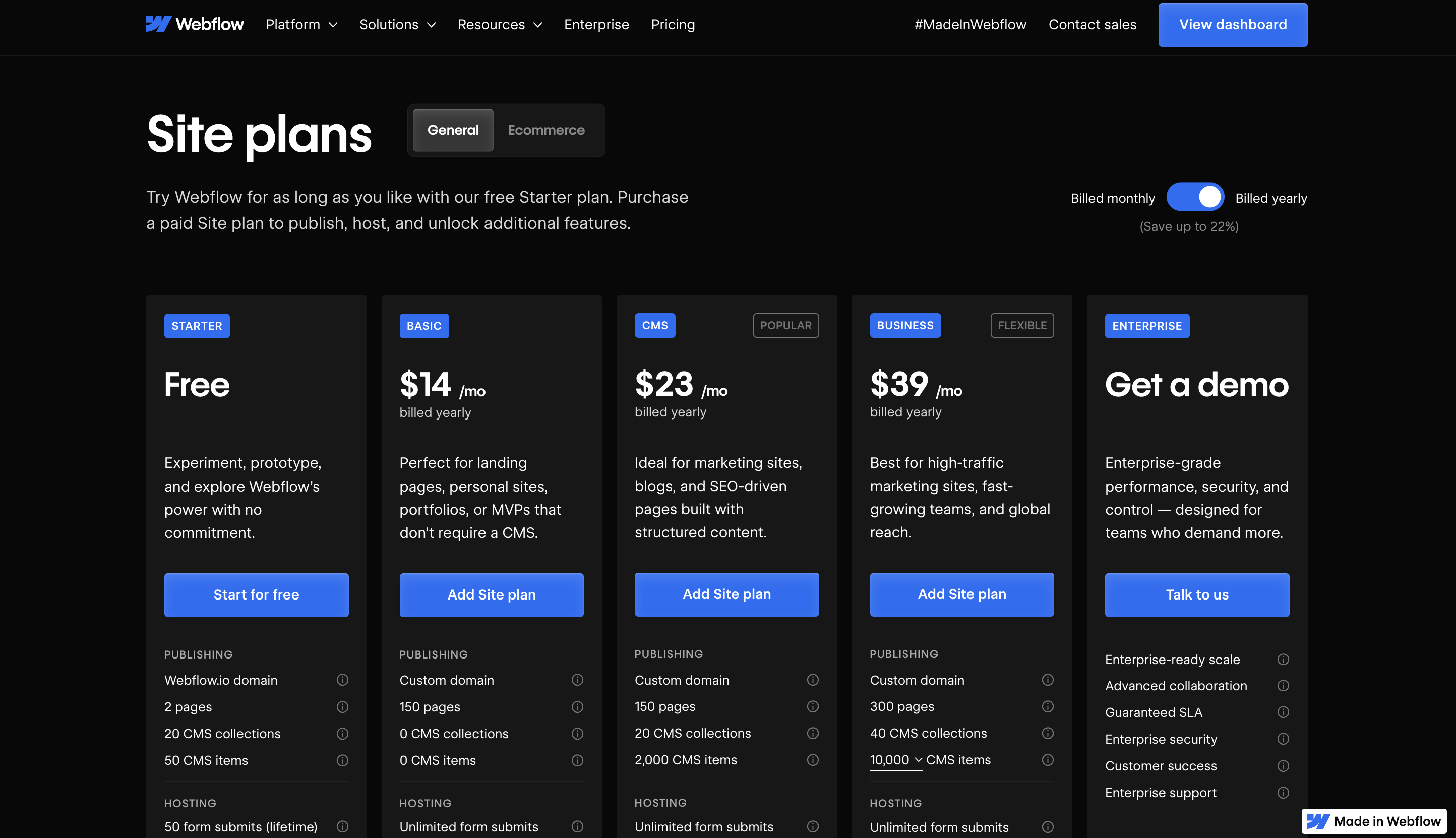Show info for Starter 20 CMS collections
Viewport: 1456px width, 838px height.
(x=342, y=733)
